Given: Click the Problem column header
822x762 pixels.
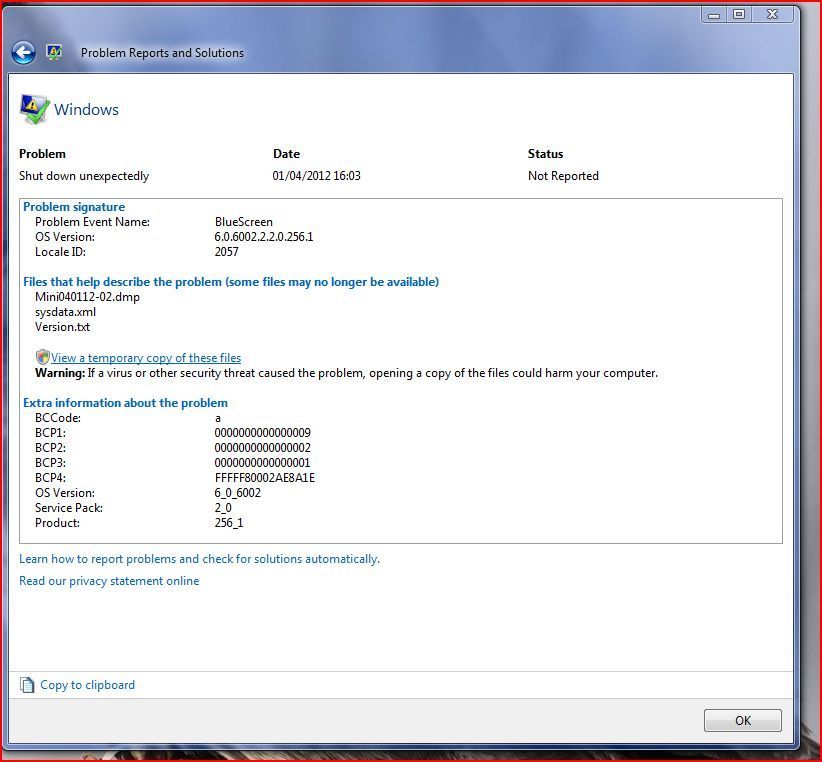Looking at the screenshot, I should tap(42, 154).
